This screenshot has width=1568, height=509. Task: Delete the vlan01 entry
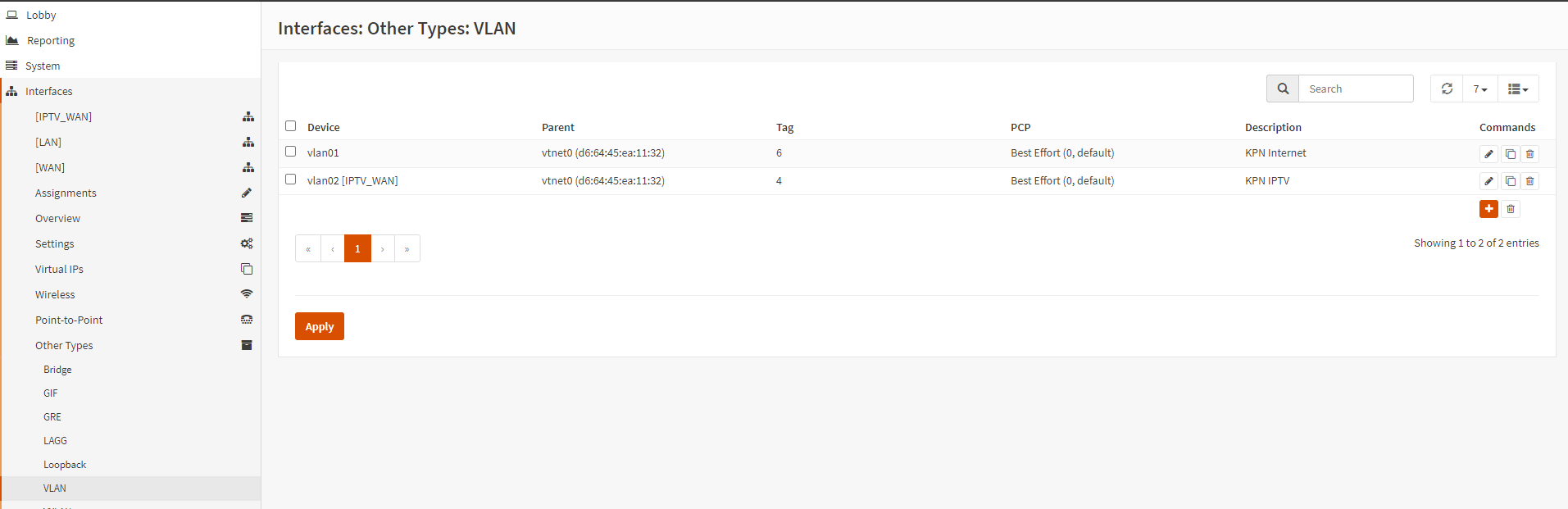(x=1529, y=154)
